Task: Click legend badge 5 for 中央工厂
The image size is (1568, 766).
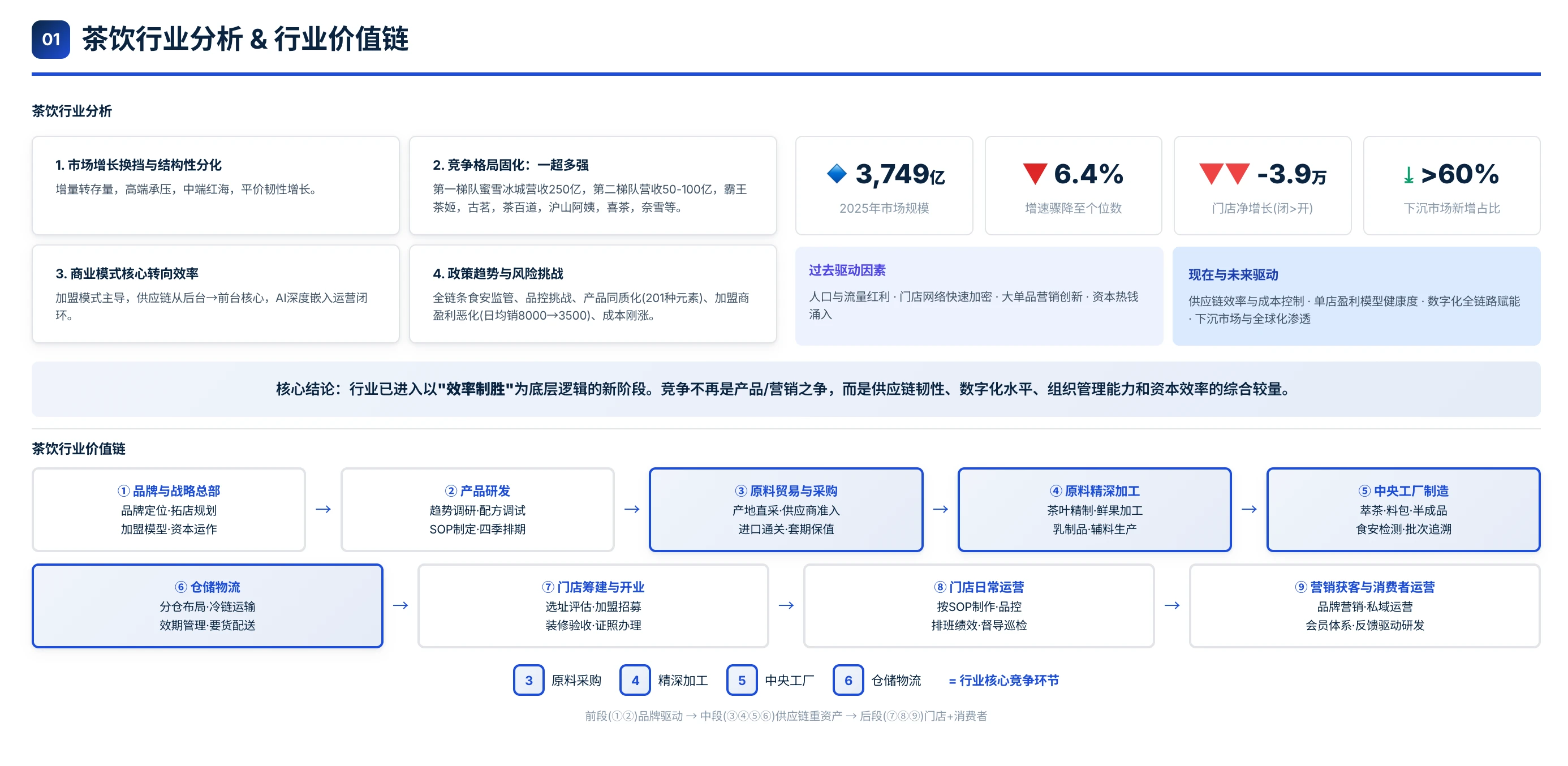Action: pyautogui.click(x=742, y=680)
